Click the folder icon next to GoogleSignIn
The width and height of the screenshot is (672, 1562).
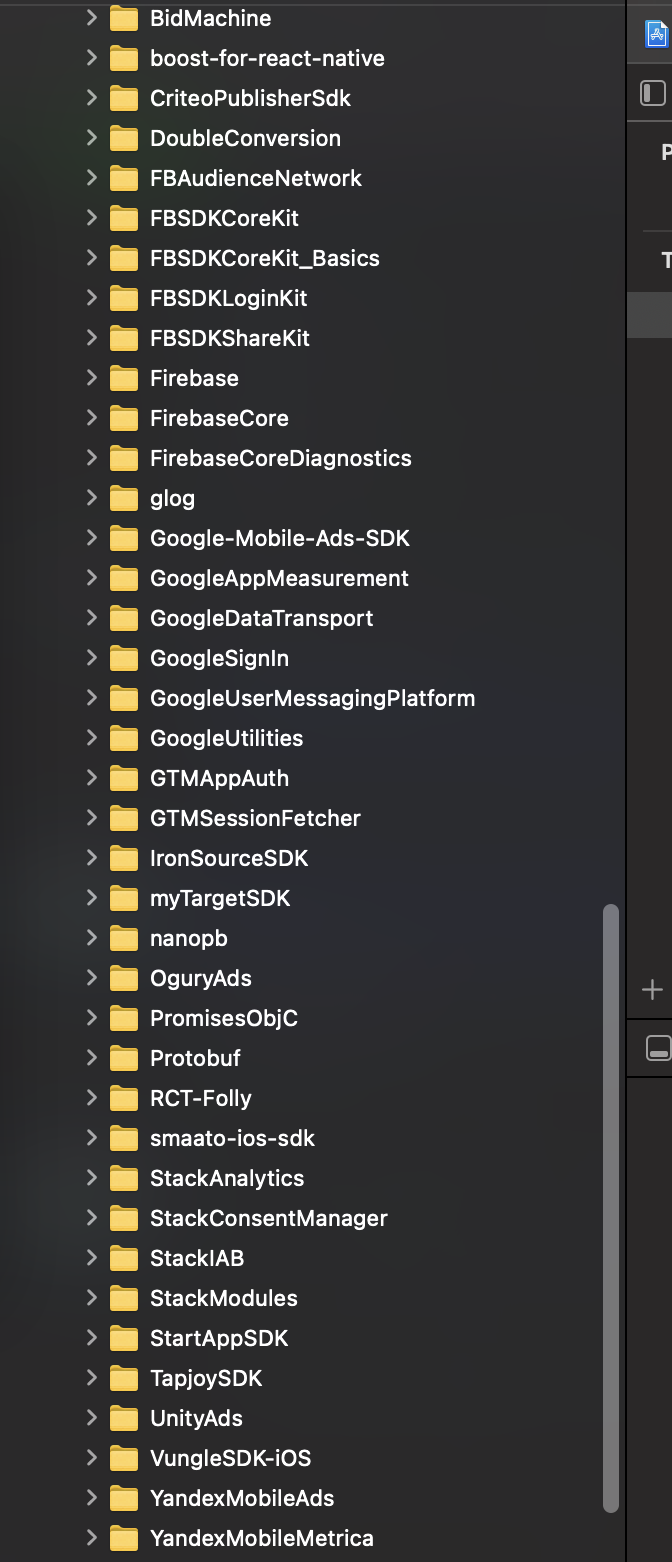pos(121,658)
